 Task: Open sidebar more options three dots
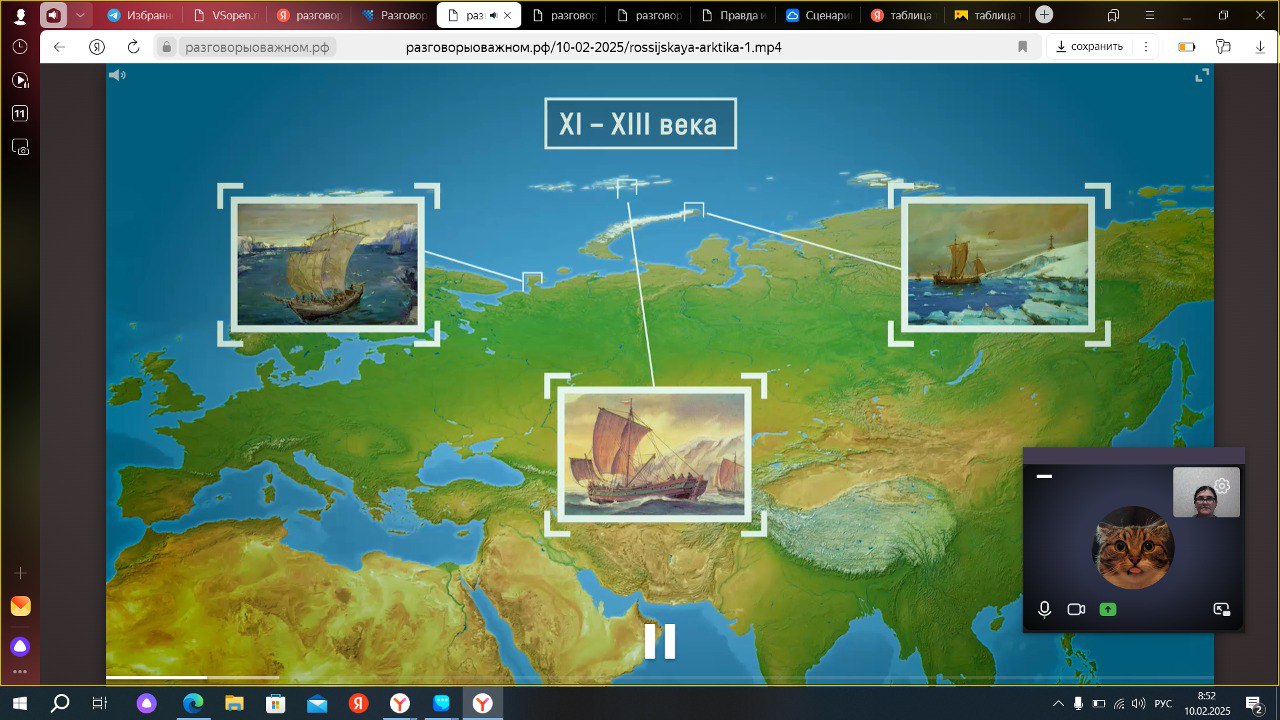19,672
